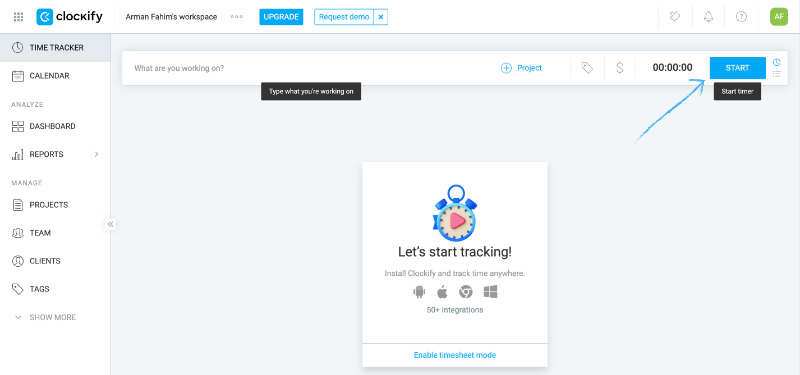Click the PROJECTS document icon
The height and width of the screenshot is (375, 800).
coord(18,205)
